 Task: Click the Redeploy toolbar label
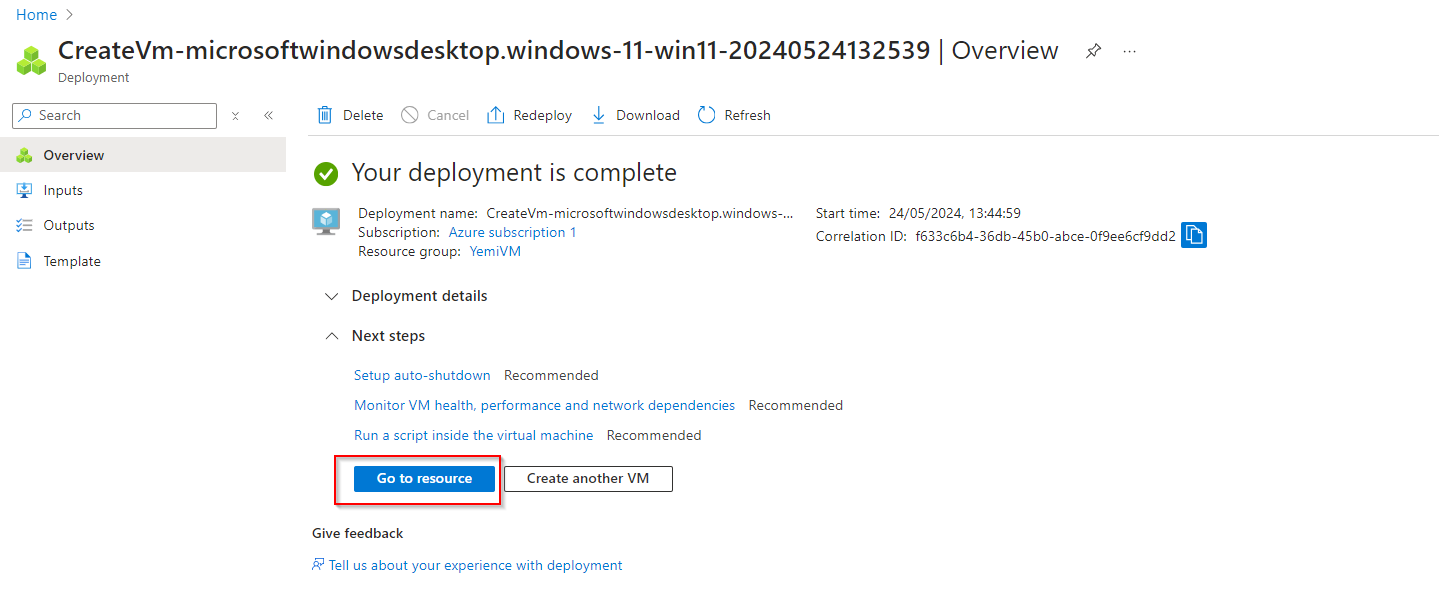click(542, 115)
